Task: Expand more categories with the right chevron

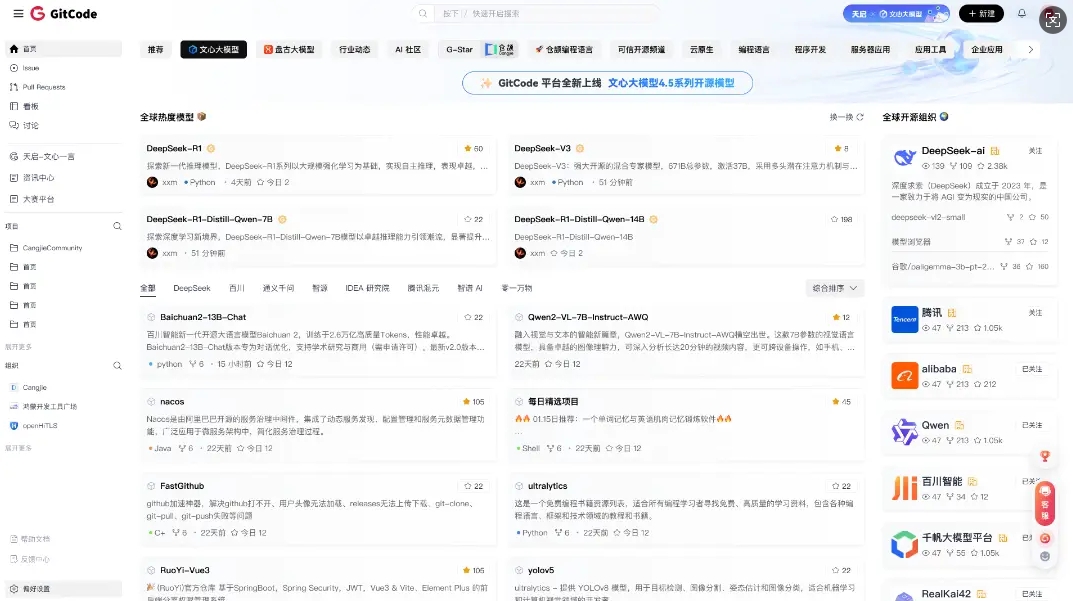Action: tap(1030, 49)
